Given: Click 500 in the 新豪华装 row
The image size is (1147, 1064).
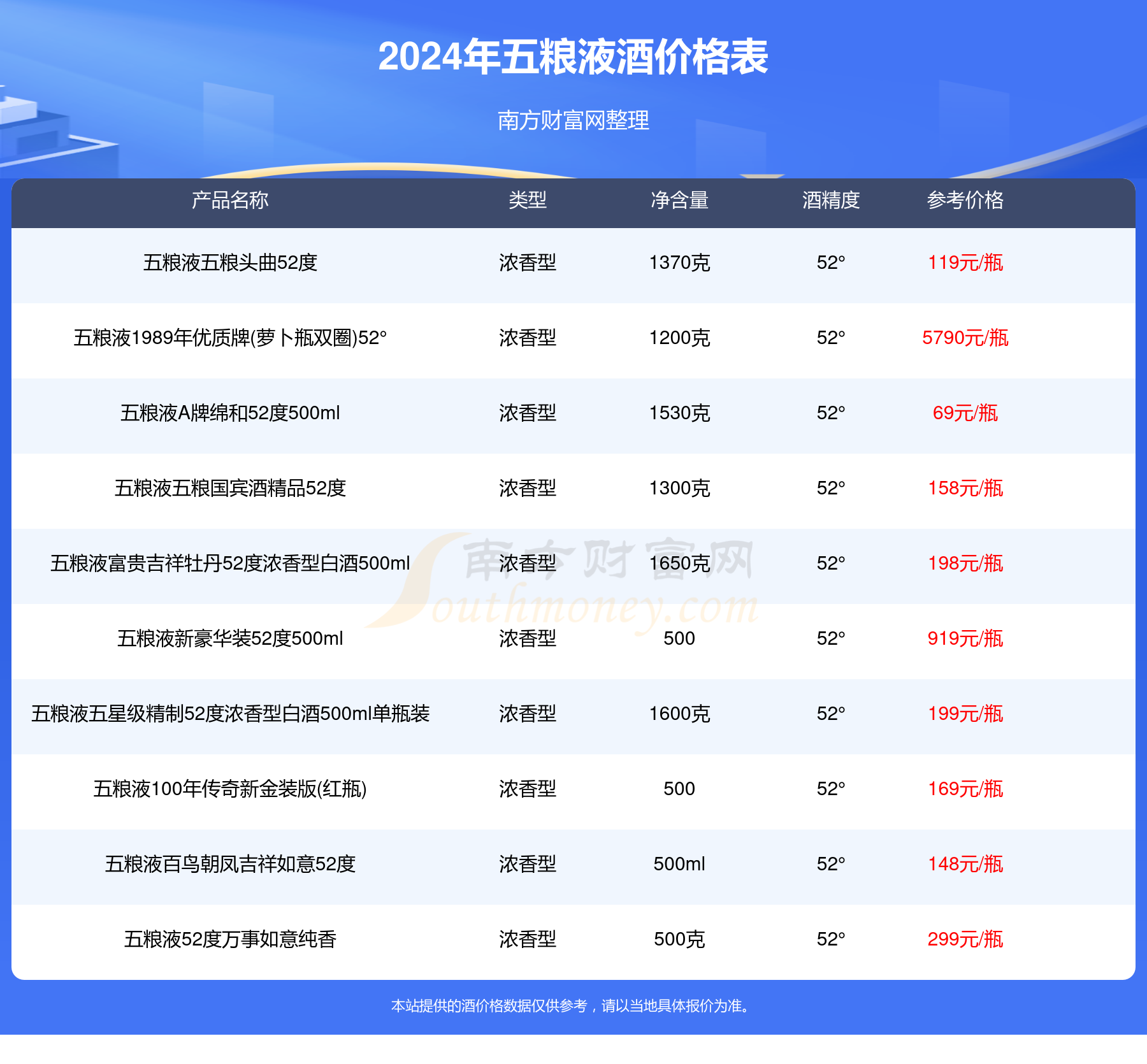Looking at the screenshot, I should [679, 638].
